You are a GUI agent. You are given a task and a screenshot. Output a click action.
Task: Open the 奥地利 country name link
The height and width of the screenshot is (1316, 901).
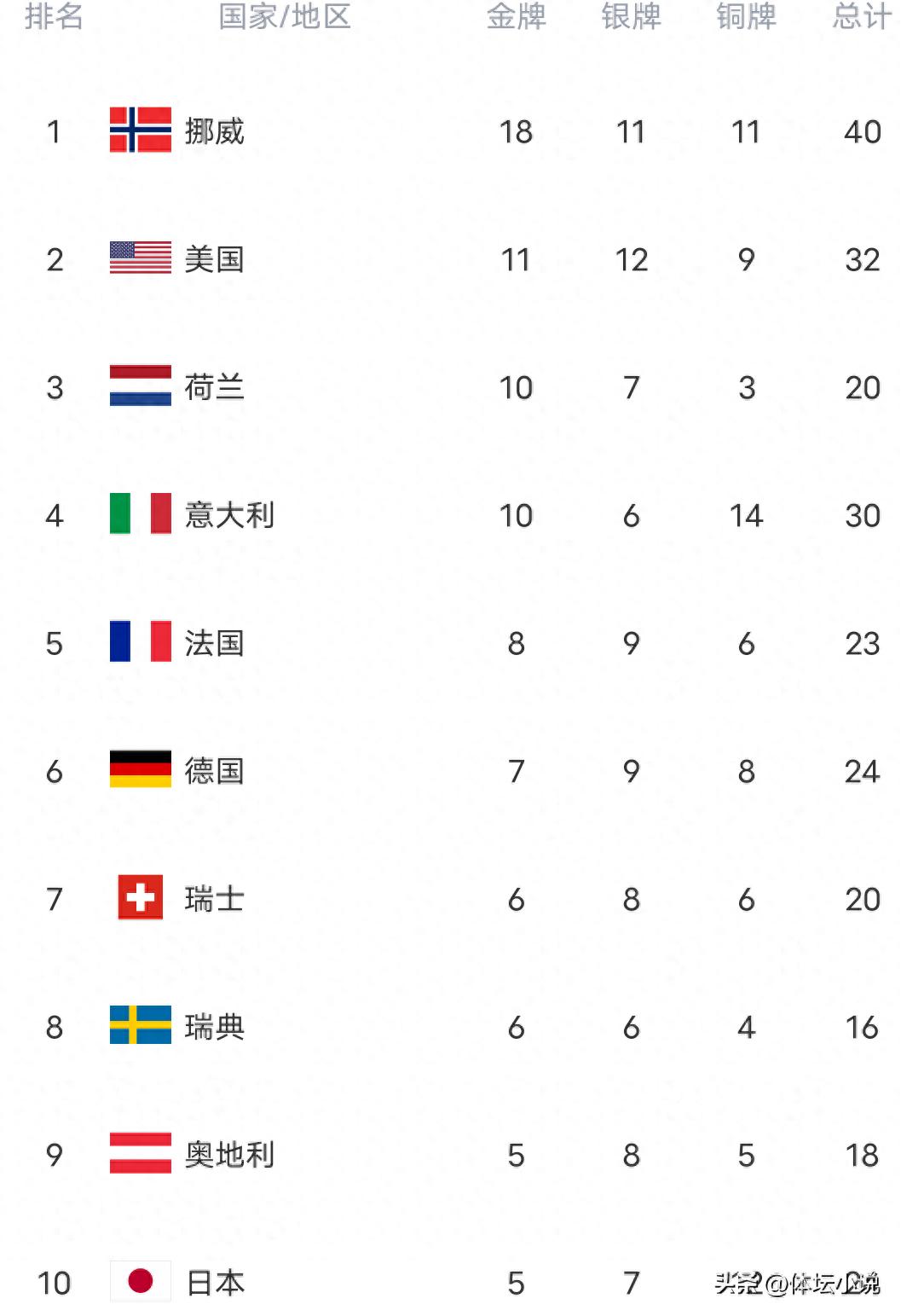[x=229, y=1155]
